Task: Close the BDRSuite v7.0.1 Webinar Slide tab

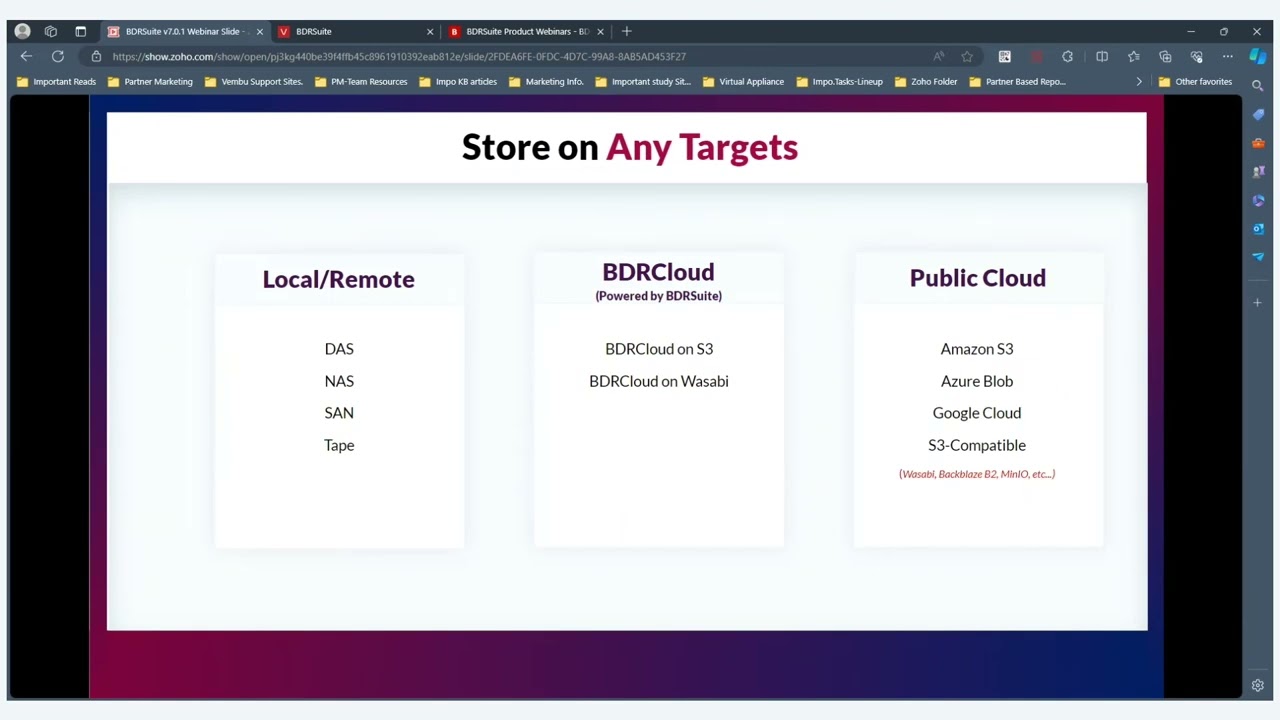Action: tap(259, 32)
